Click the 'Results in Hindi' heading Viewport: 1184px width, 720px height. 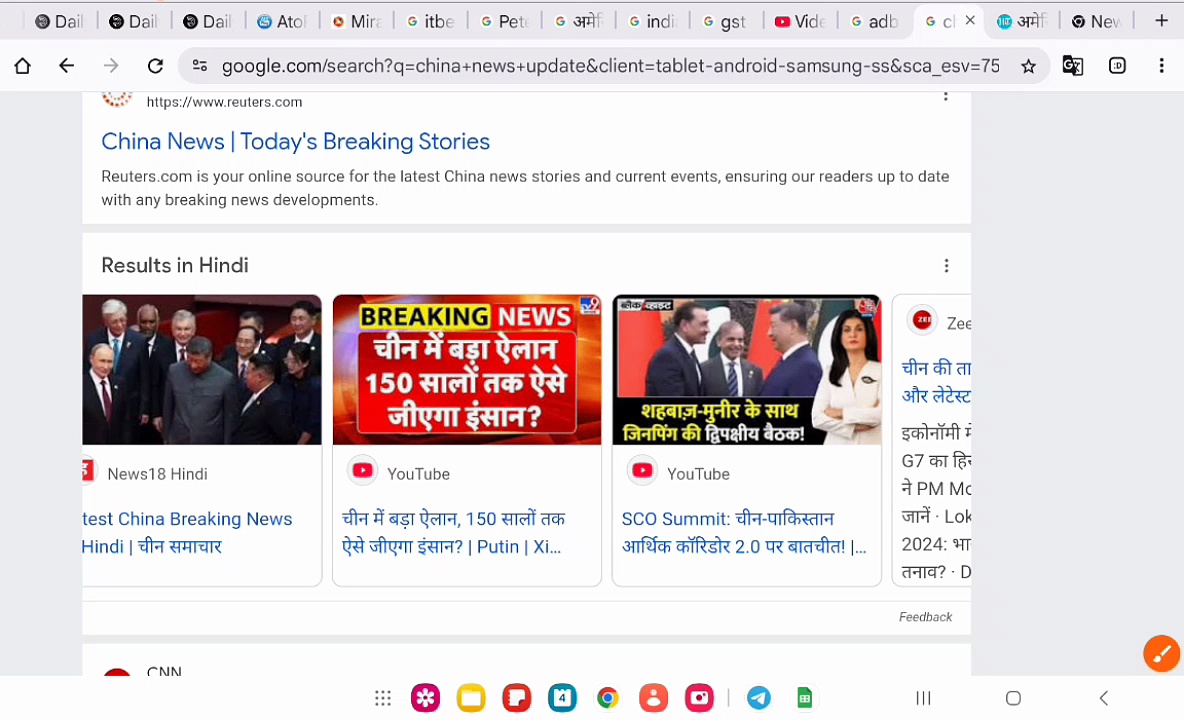[174, 266]
